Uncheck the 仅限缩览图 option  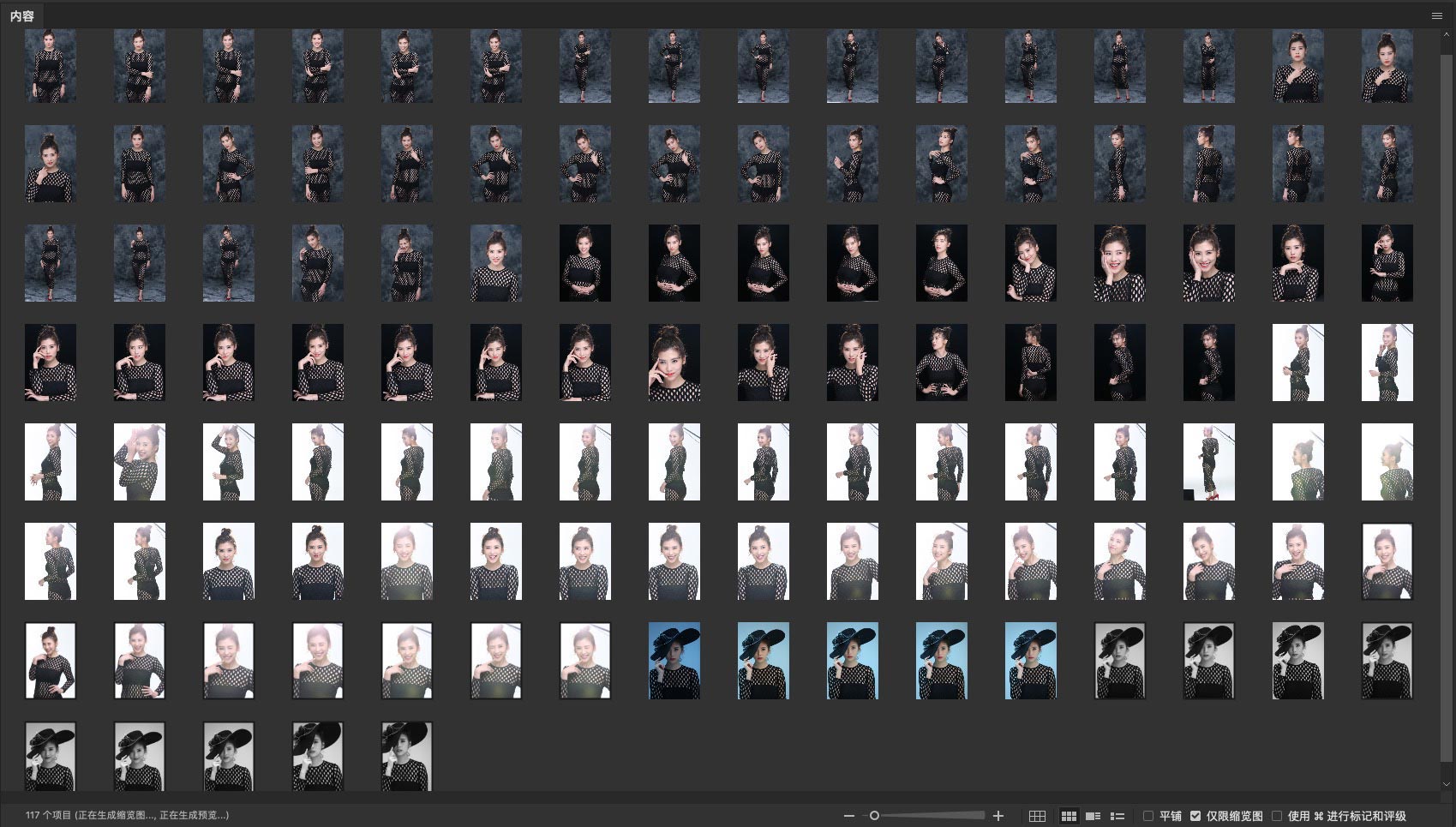tap(1195, 816)
